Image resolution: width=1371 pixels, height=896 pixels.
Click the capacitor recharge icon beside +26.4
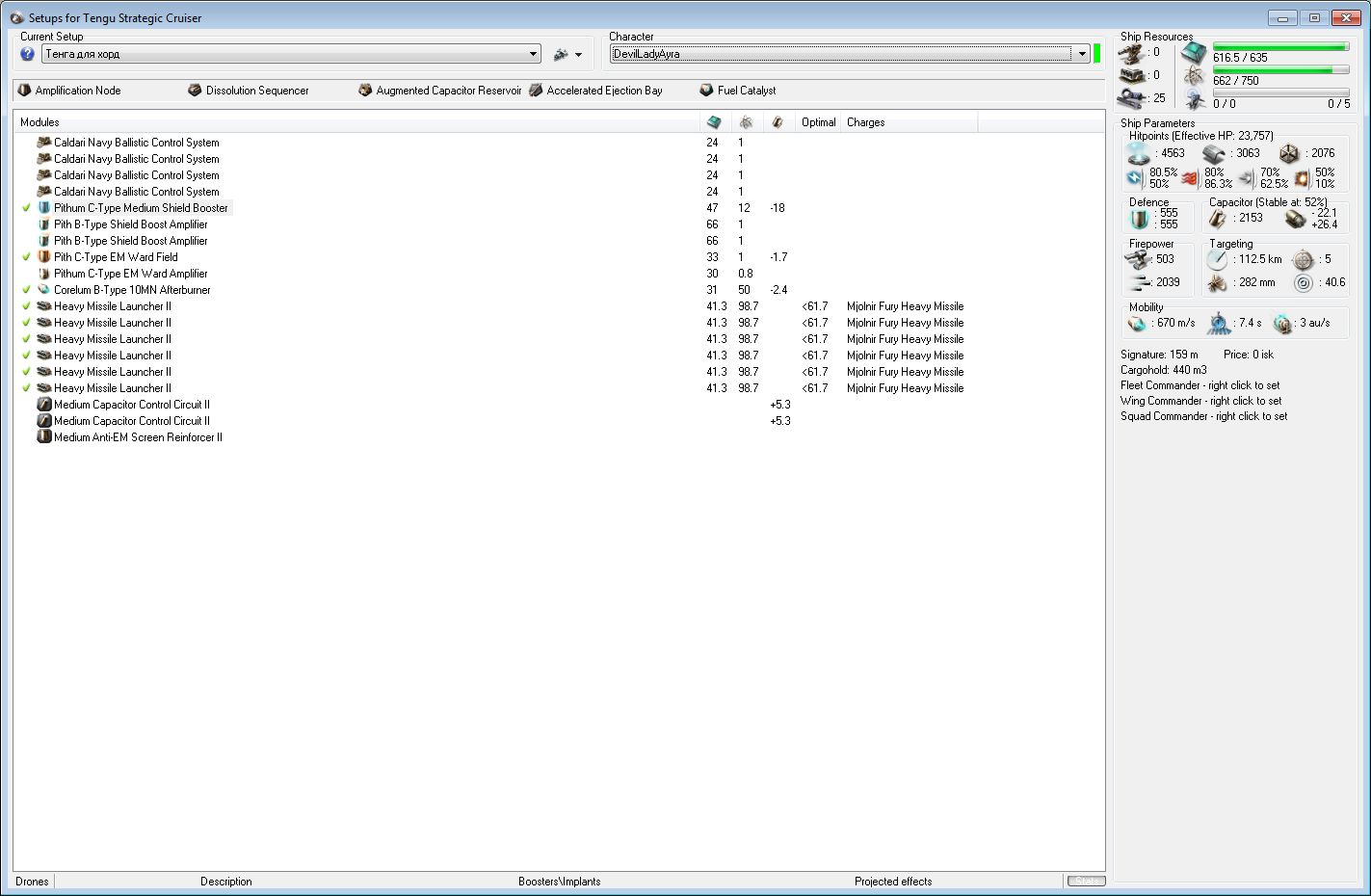[x=1295, y=219]
